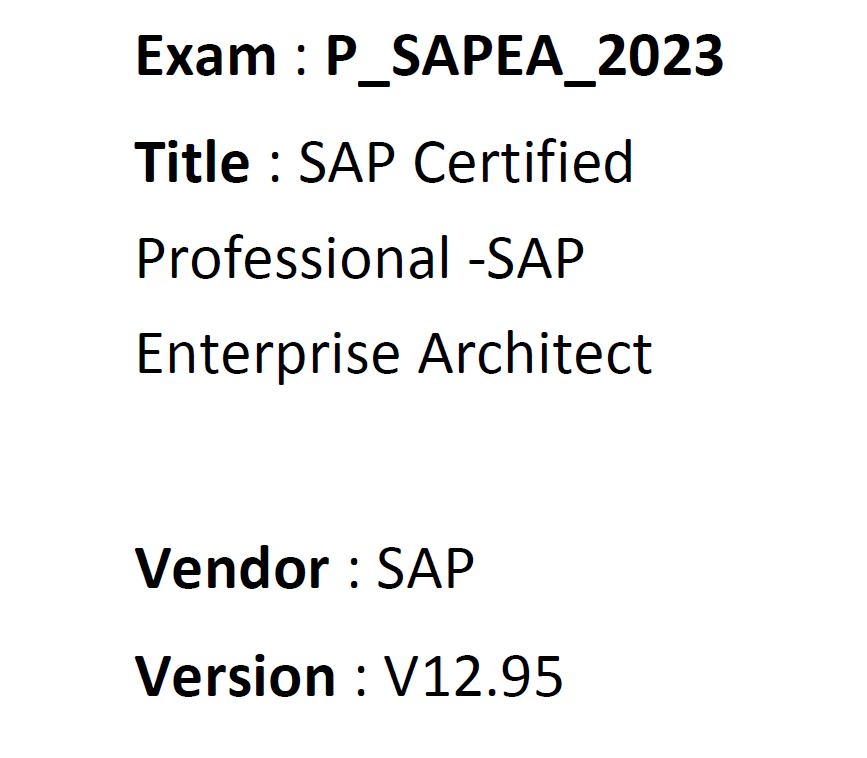Select the word "Enterprise"
The image size is (867, 758).
[268, 352]
